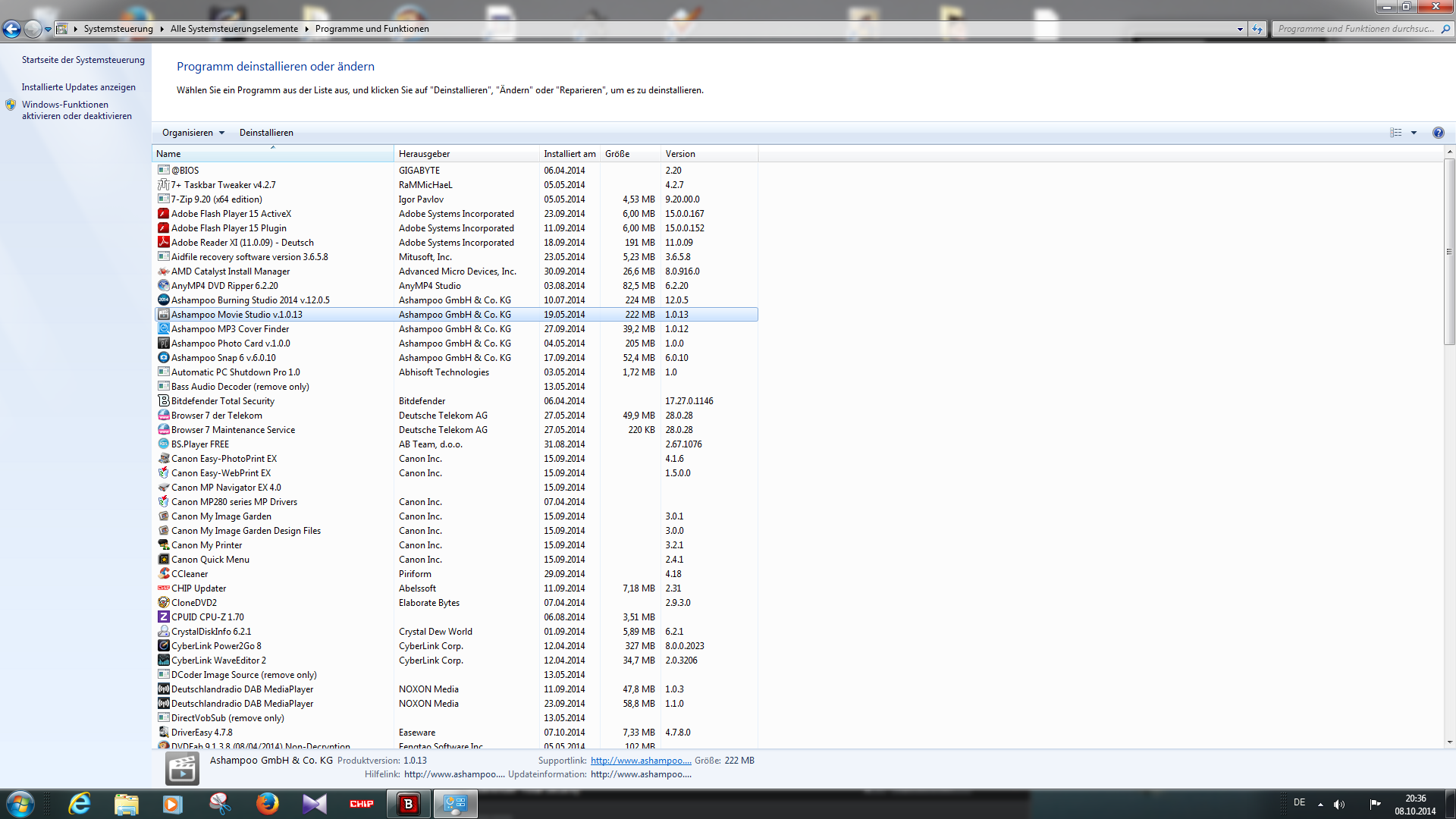Click the Deinstallieren toolbar button
Viewport: 1456px width, 819px height.
click(266, 133)
